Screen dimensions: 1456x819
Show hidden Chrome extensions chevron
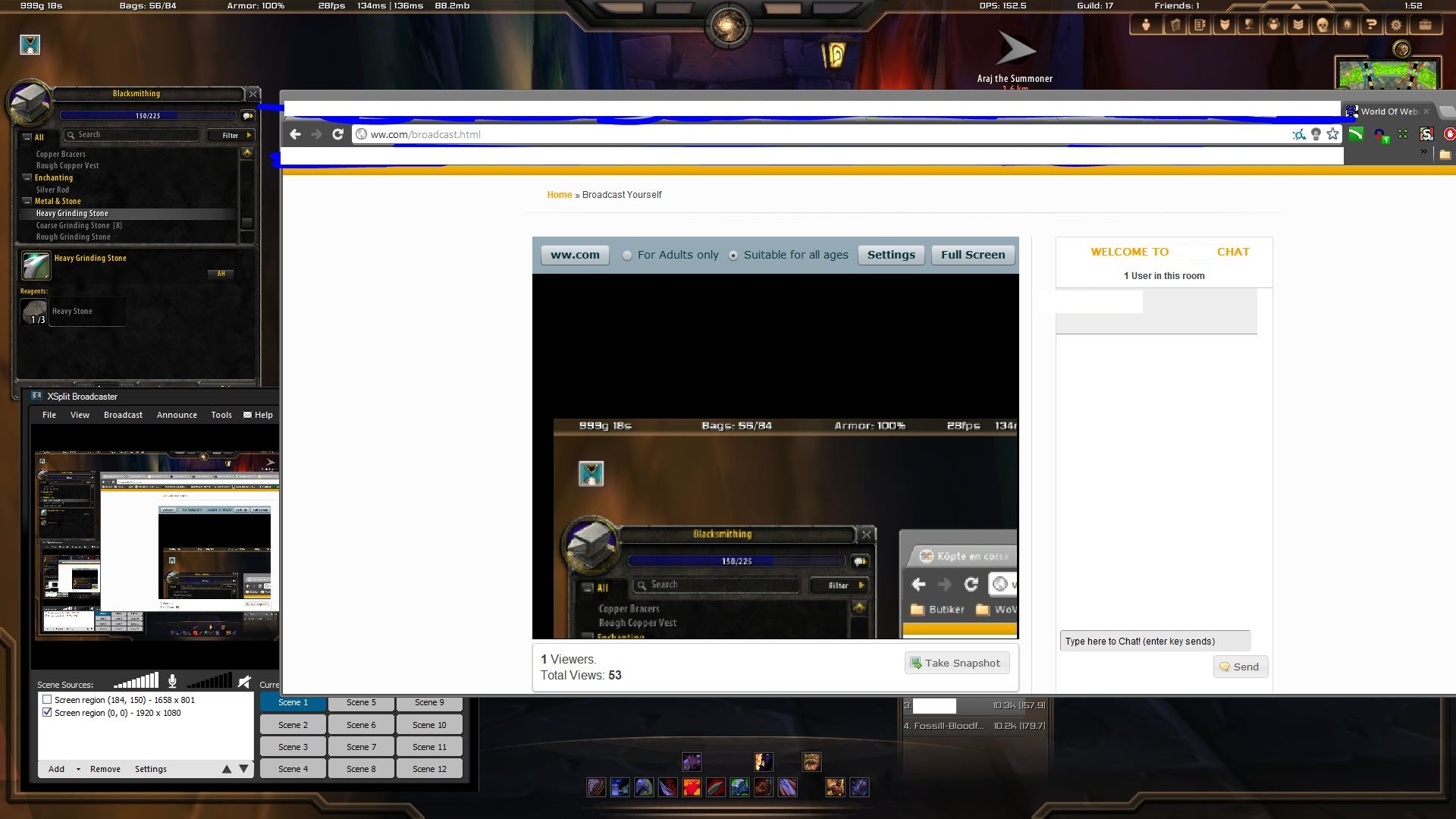(1424, 152)
